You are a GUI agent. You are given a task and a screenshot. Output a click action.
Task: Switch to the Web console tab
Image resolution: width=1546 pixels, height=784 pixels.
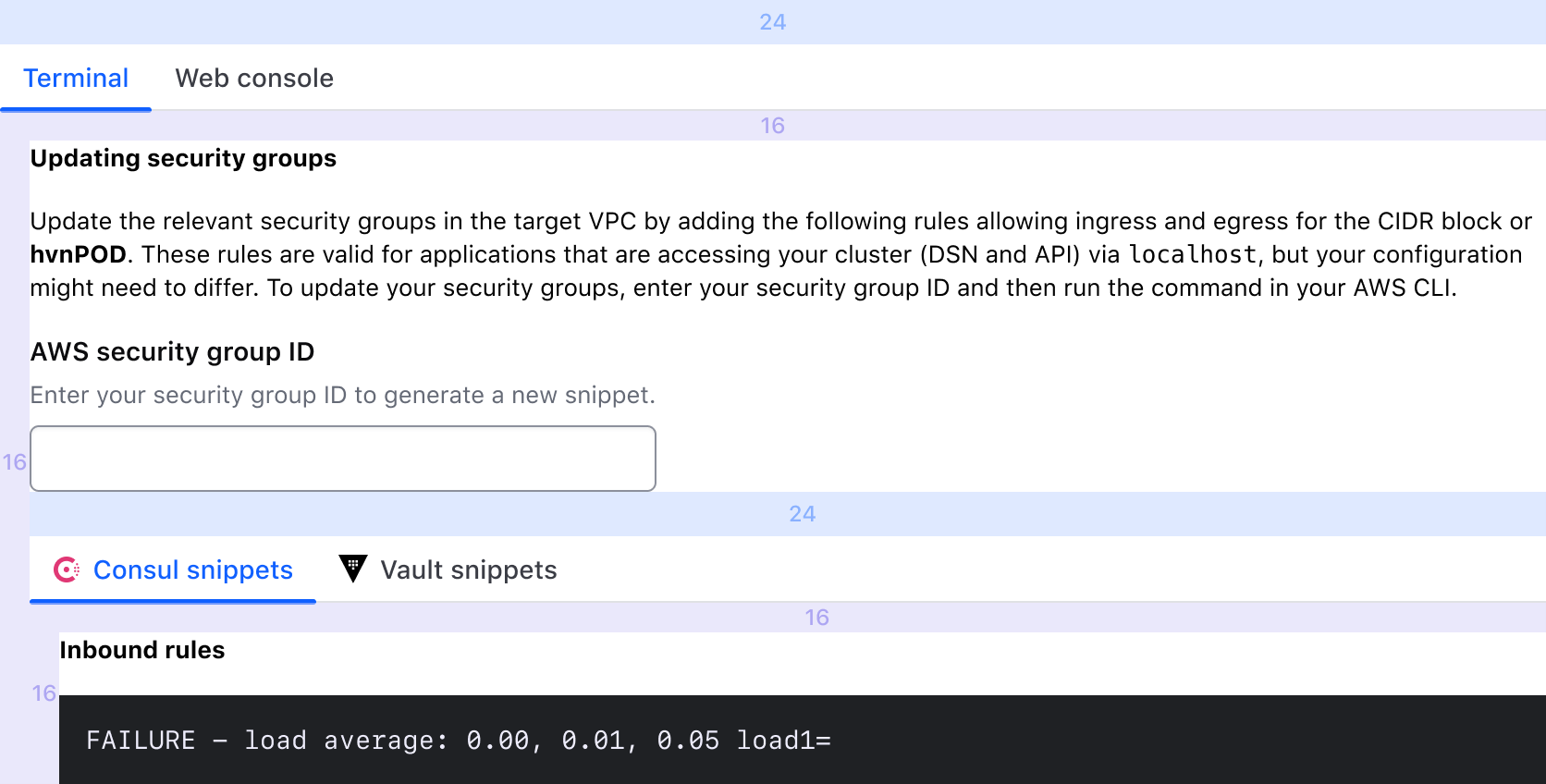point(253,78)
